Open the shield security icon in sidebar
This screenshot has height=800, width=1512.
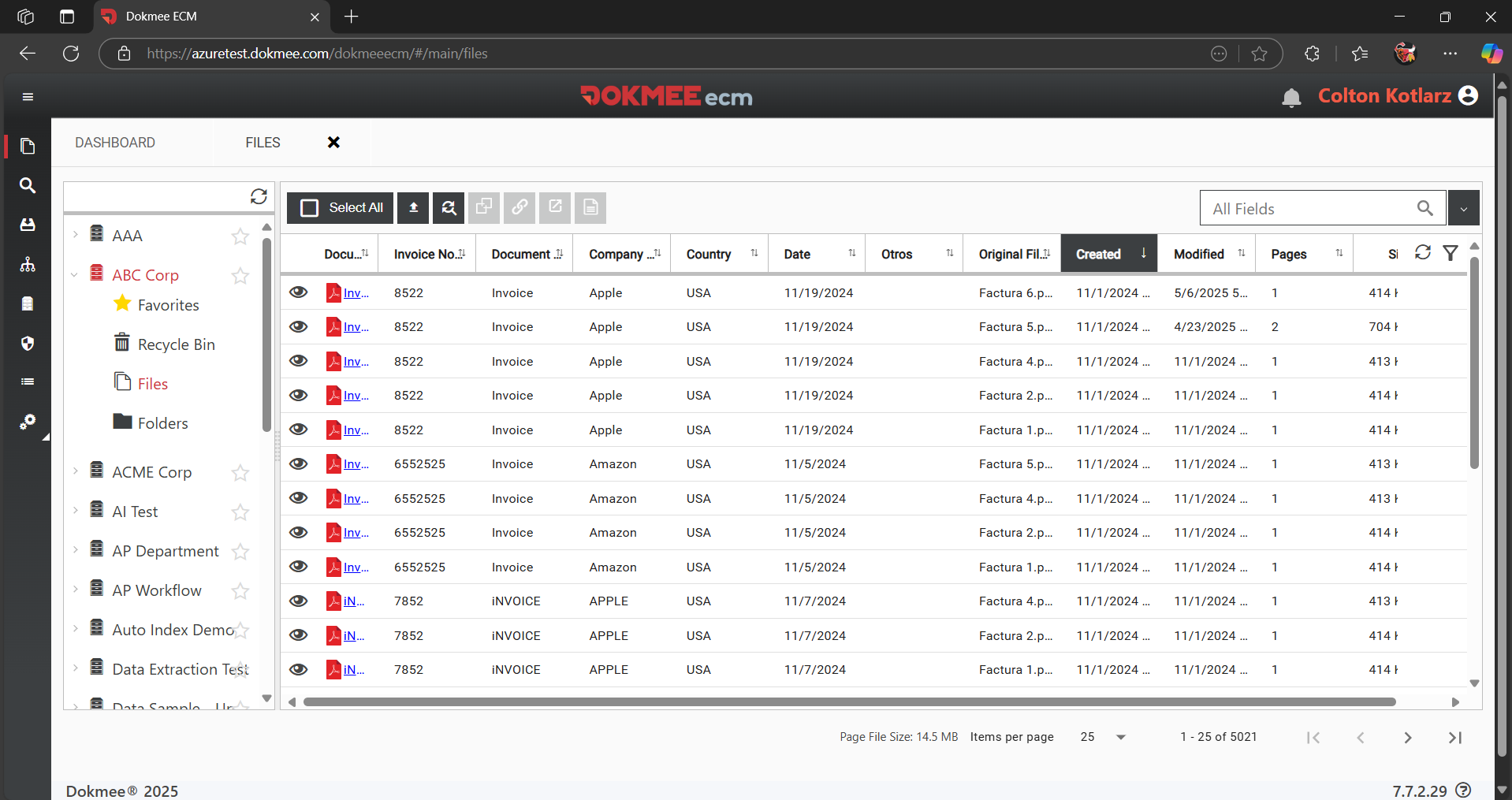point(28,343)
